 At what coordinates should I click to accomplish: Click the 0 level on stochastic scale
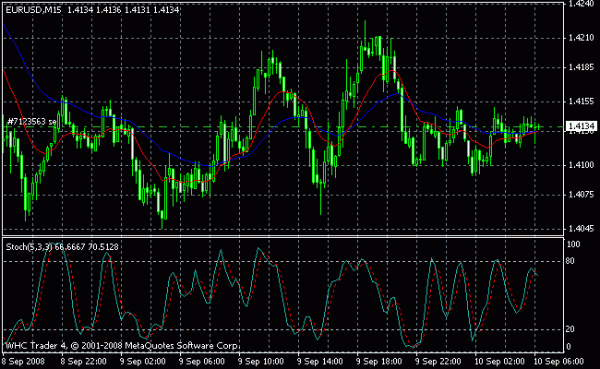(x=568, y=346)
